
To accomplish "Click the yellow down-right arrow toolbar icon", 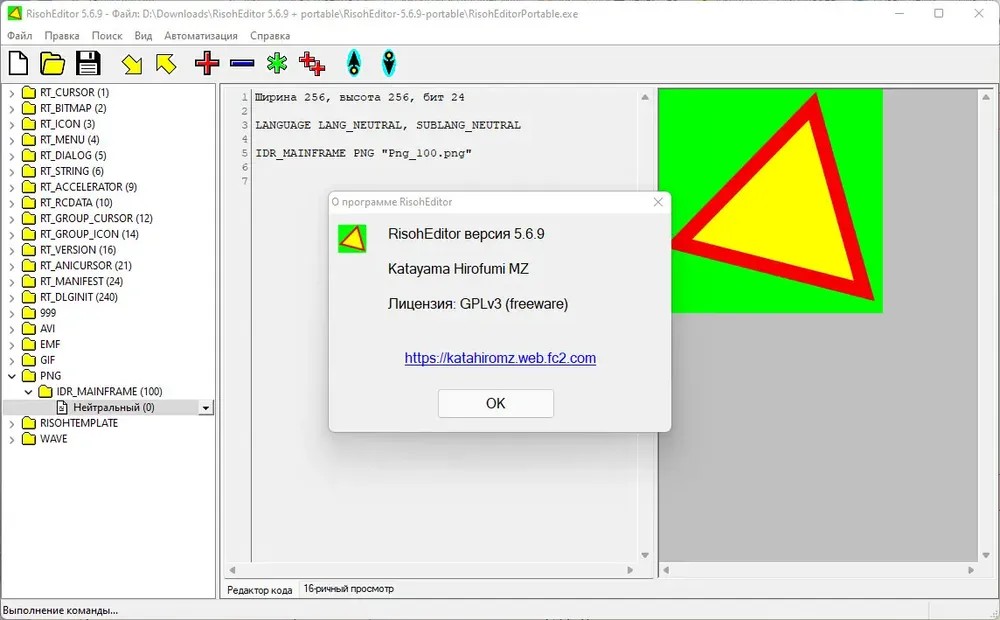I will tap(131, 64).
